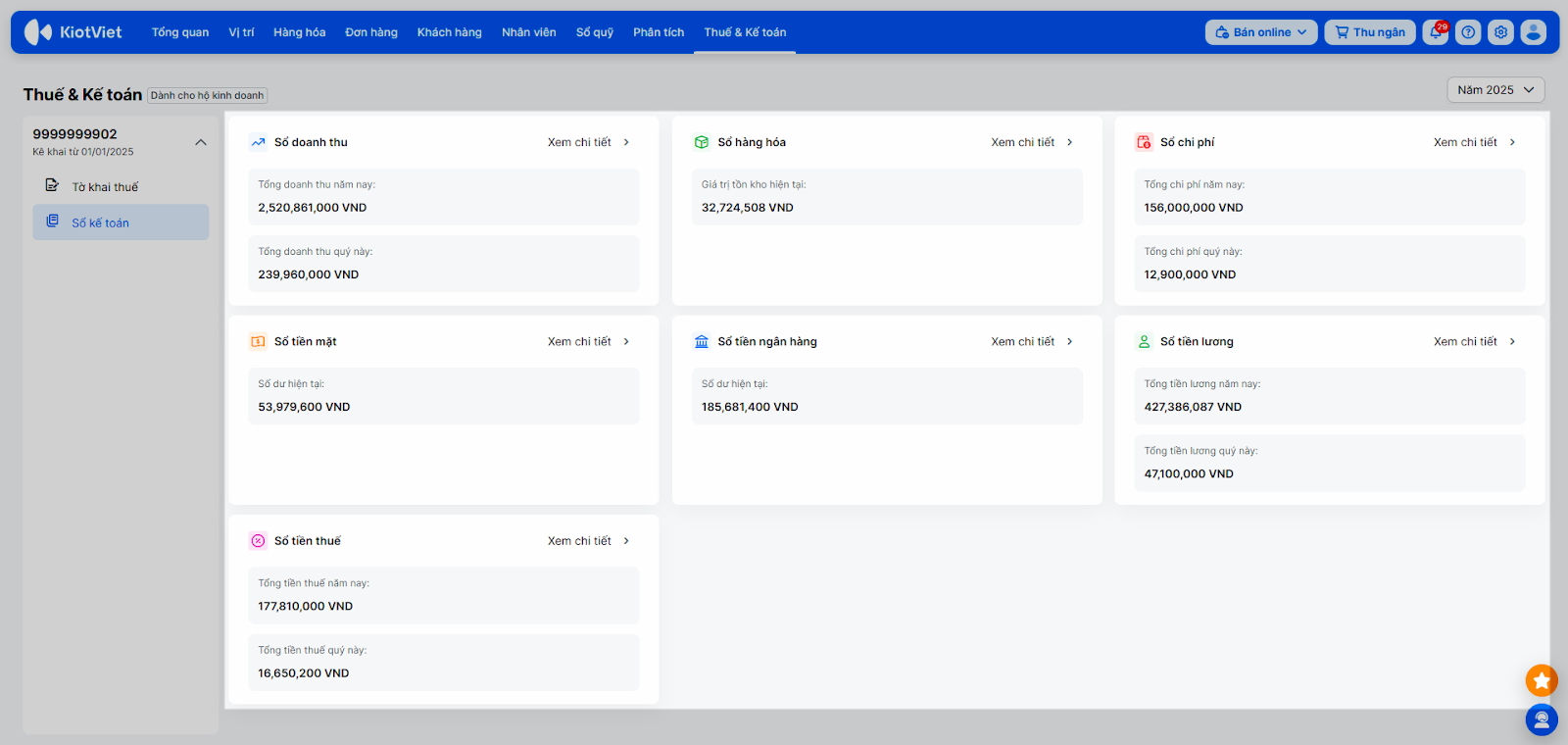
Task: Click the Kê khai từ 01/01/2025 text
Action: pyautogui.click(x=83, y=152)
